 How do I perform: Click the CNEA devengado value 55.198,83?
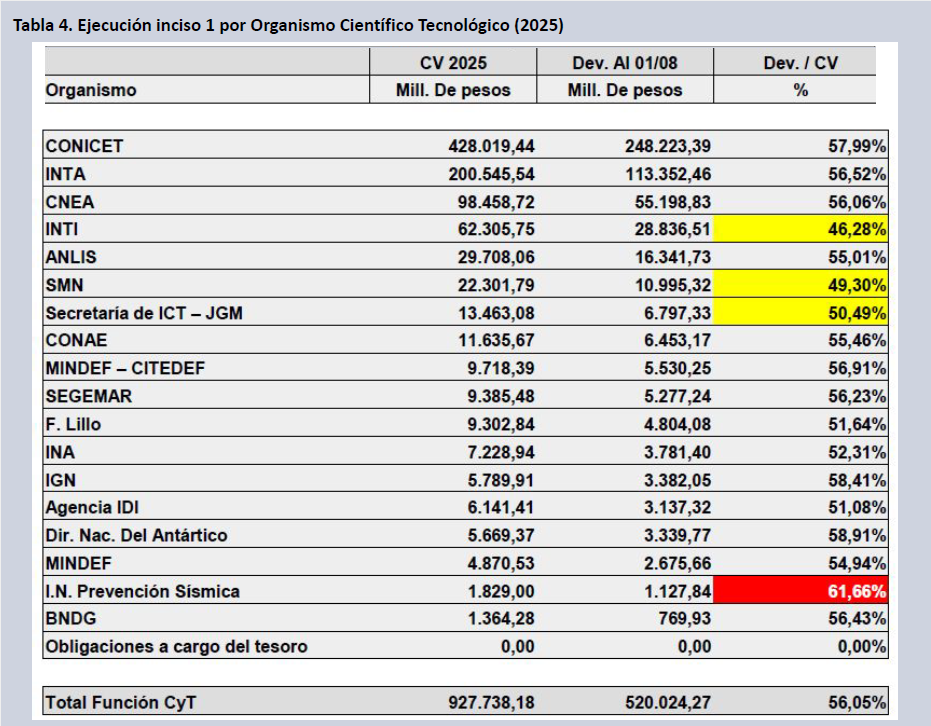point(667,202)
